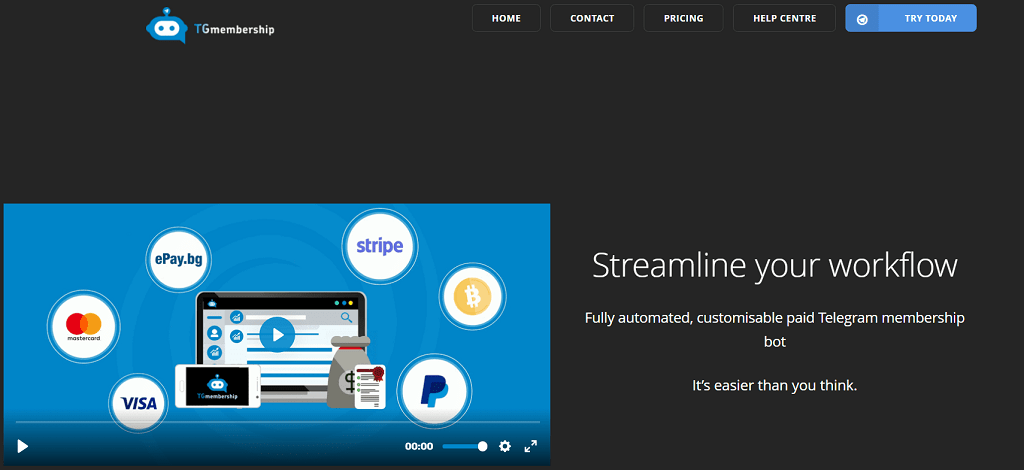Click the Streamline your workflow heading
1024x470 pixels.
(775, 266)
